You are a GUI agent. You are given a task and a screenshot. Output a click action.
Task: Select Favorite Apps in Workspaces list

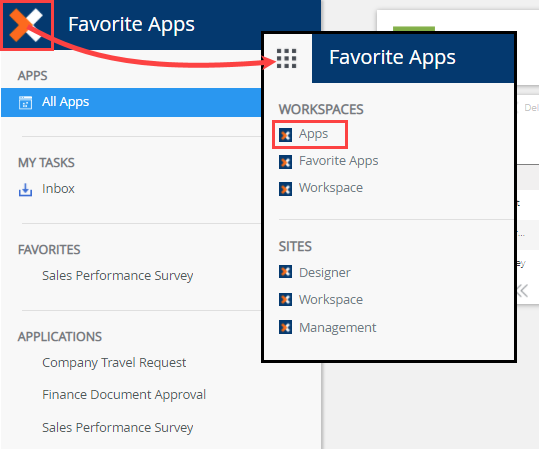tap(339, 161)
